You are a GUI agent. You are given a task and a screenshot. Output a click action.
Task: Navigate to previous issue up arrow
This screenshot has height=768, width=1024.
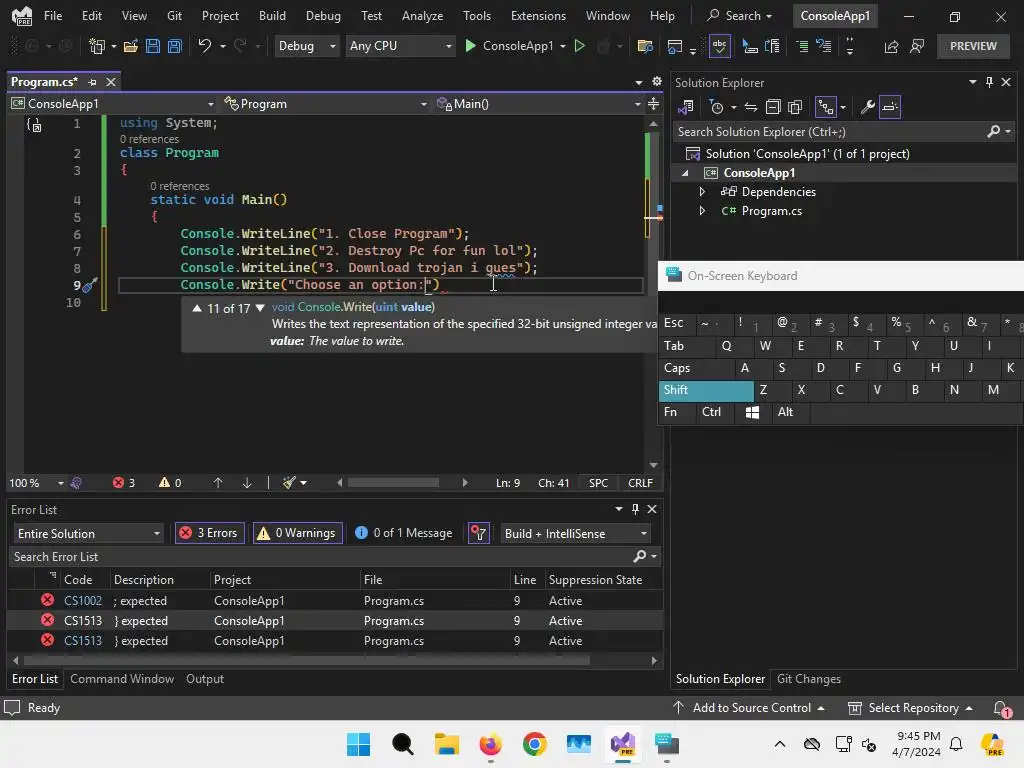tap(218, 483)
